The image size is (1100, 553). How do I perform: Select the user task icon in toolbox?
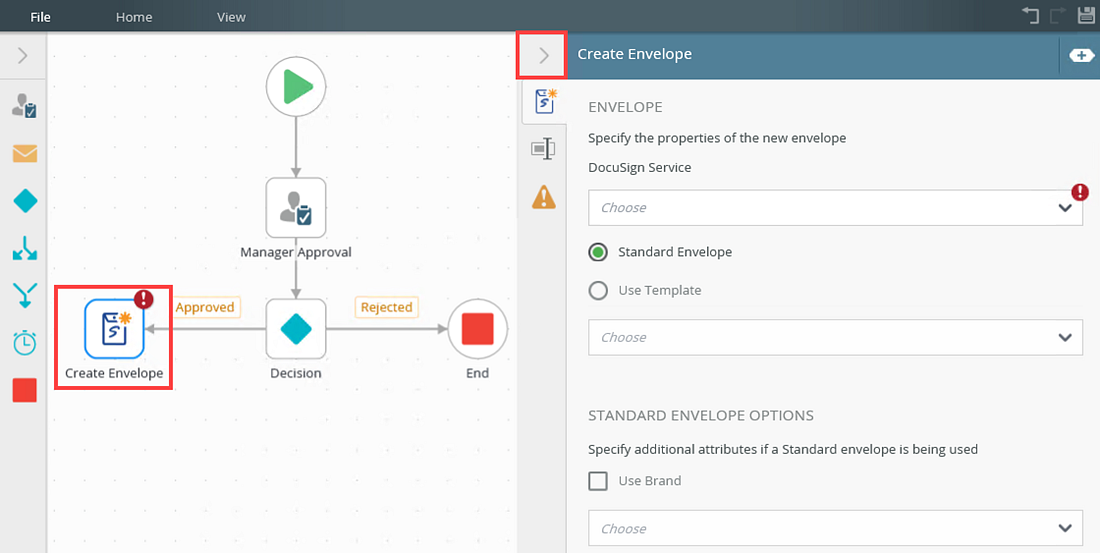(25, 106)
